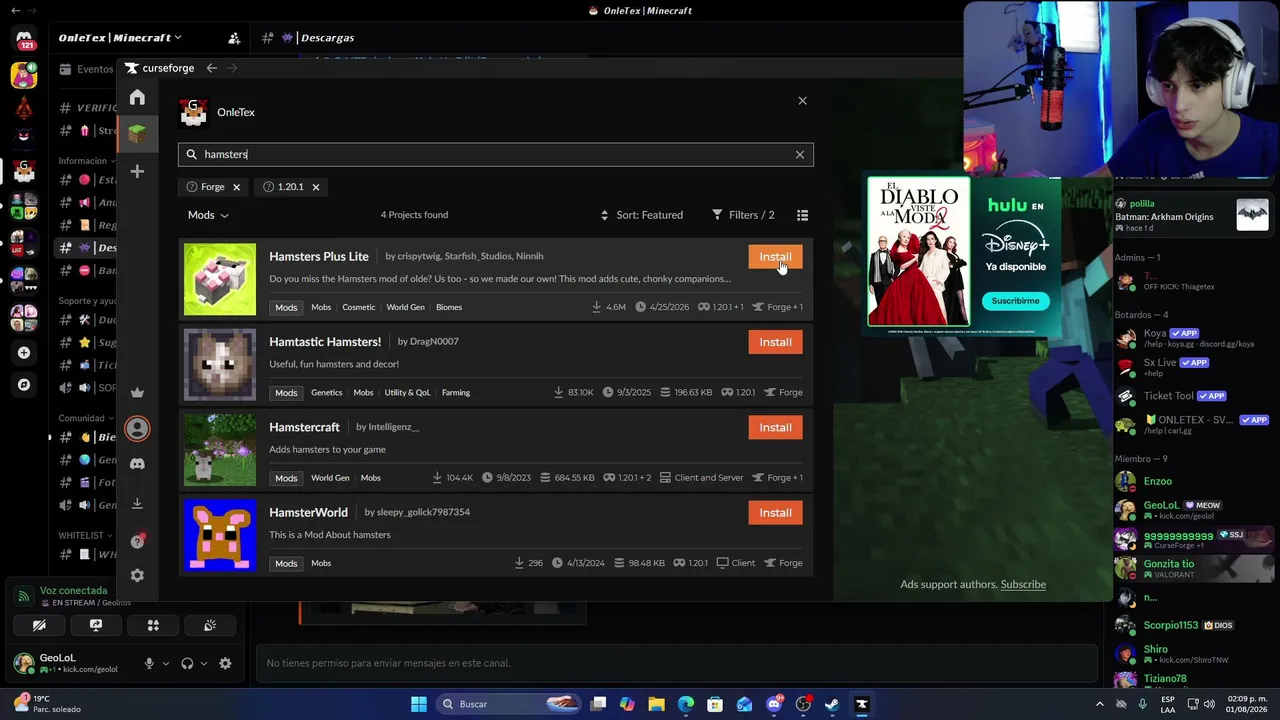Screen dimensions: 1280x720
Task: Open Hamstercraft mod thumbnail
Action: tap(220, 449)
